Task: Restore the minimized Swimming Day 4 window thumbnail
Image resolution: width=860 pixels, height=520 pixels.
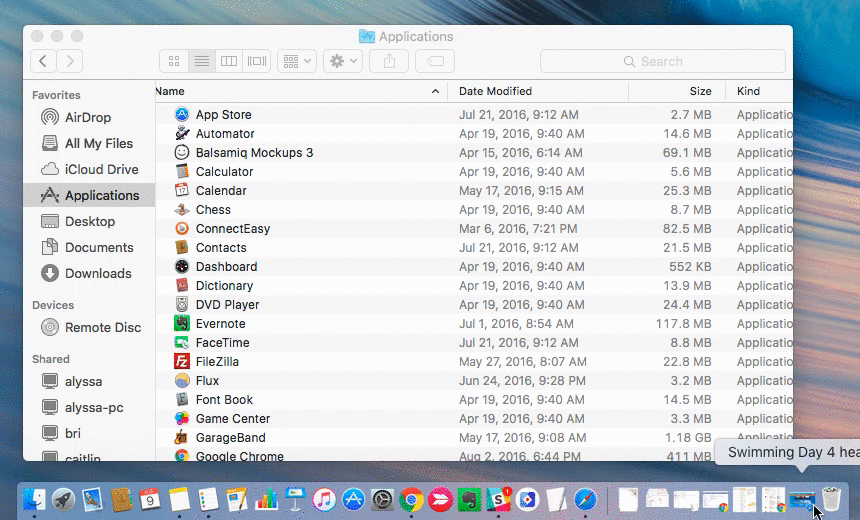Action: pyautogui.click(x=802, y=500)
